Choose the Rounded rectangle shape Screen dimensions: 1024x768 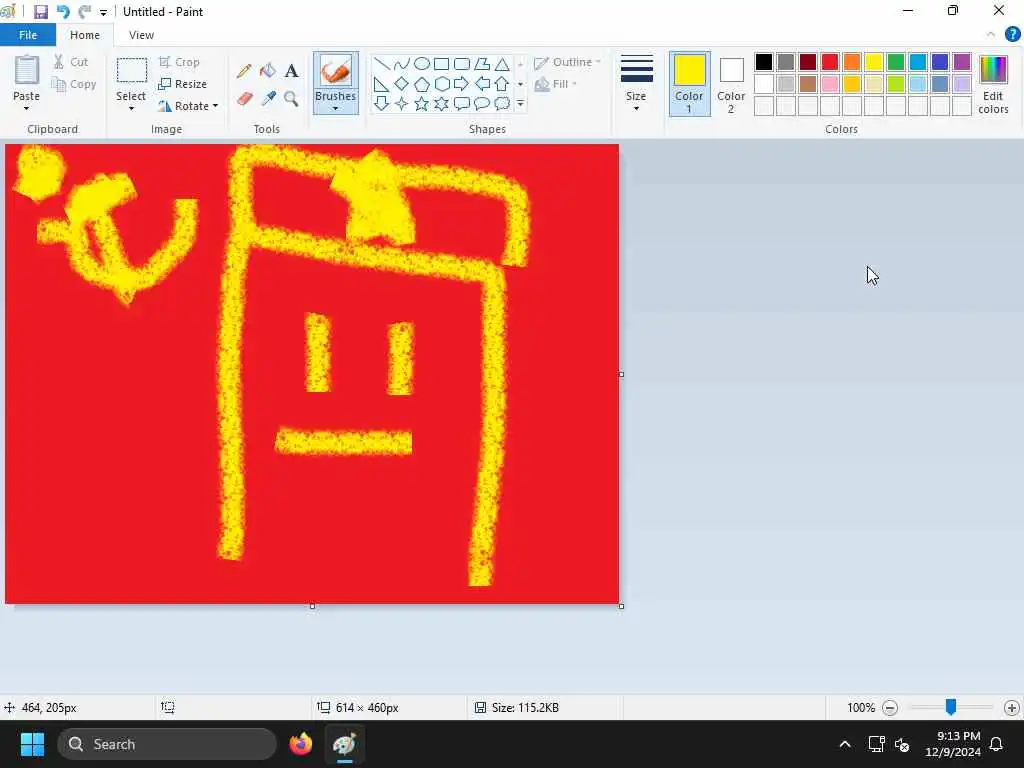click(x=462, y=63)
